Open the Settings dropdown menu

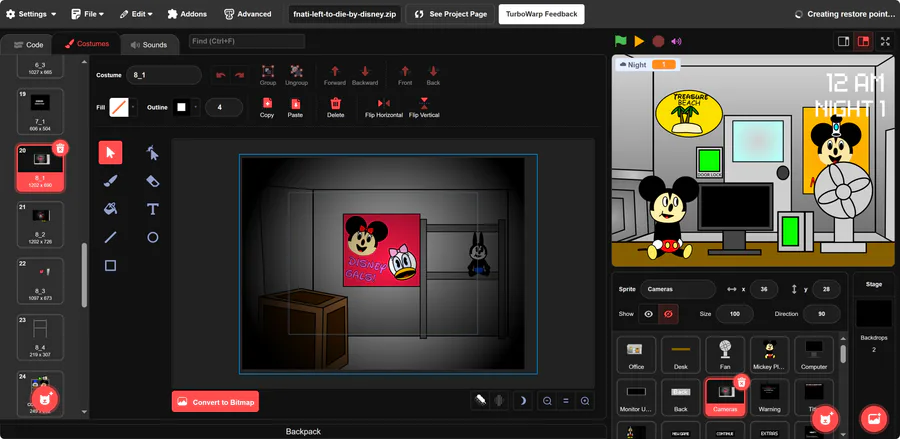[x=31, y=14]
